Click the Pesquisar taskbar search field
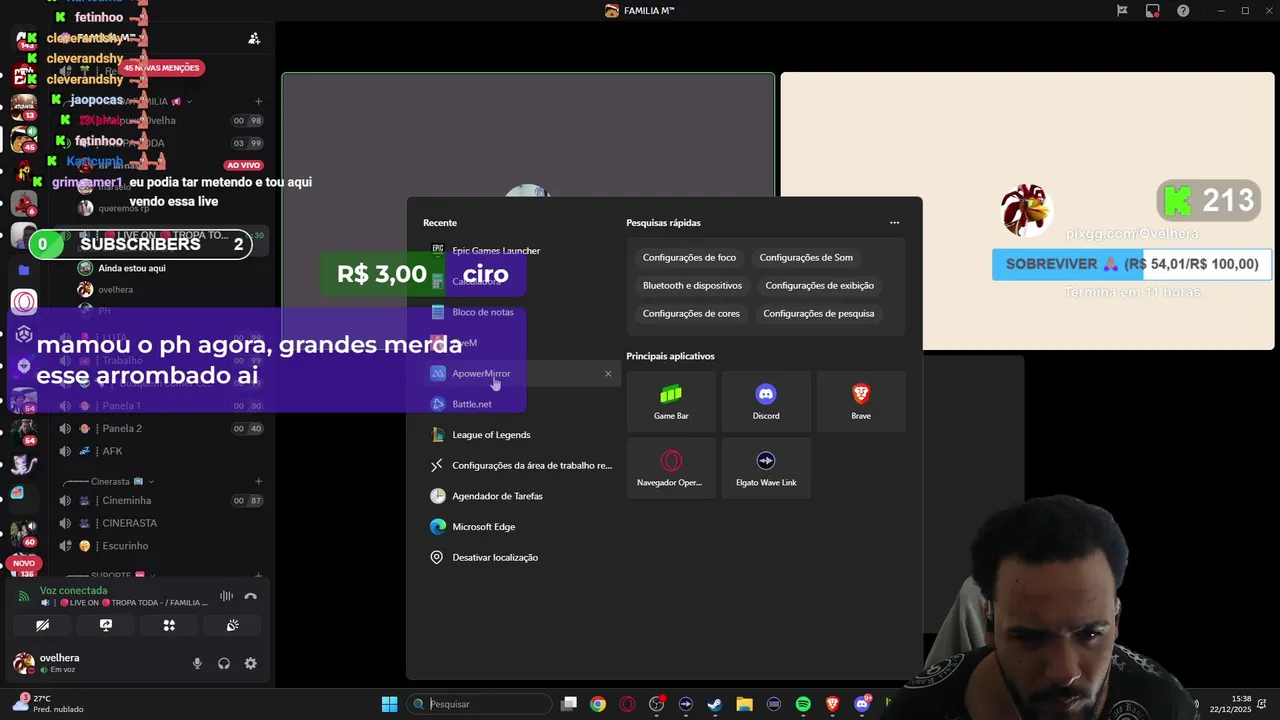Screen dimensions: 1280x720 click(479, 704)
